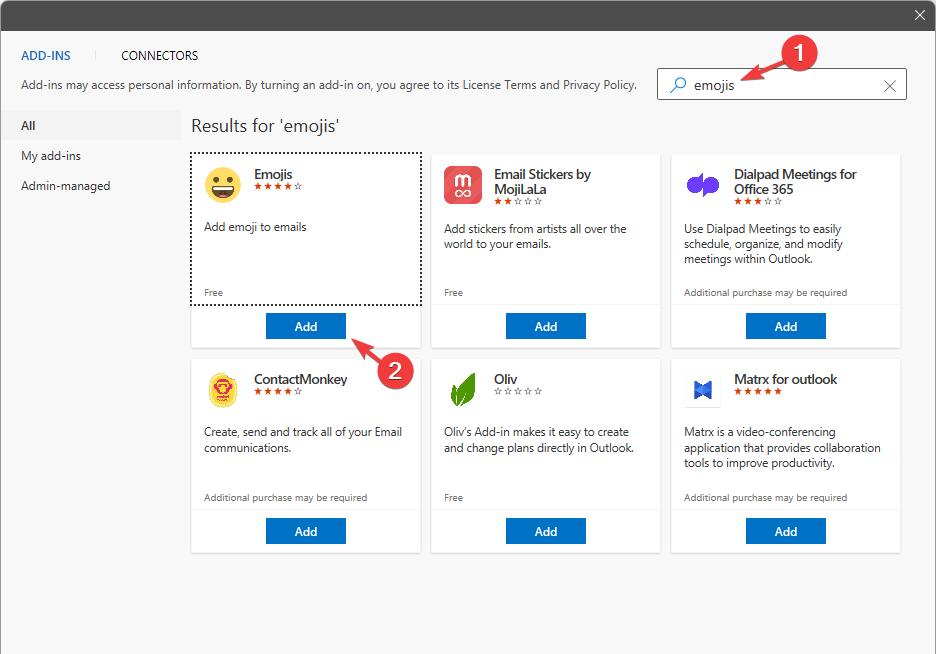Image resolution: width=936 pixels, height=654 pixels.
Task: Click the Emojis star rating
Action: coord(278,186)
